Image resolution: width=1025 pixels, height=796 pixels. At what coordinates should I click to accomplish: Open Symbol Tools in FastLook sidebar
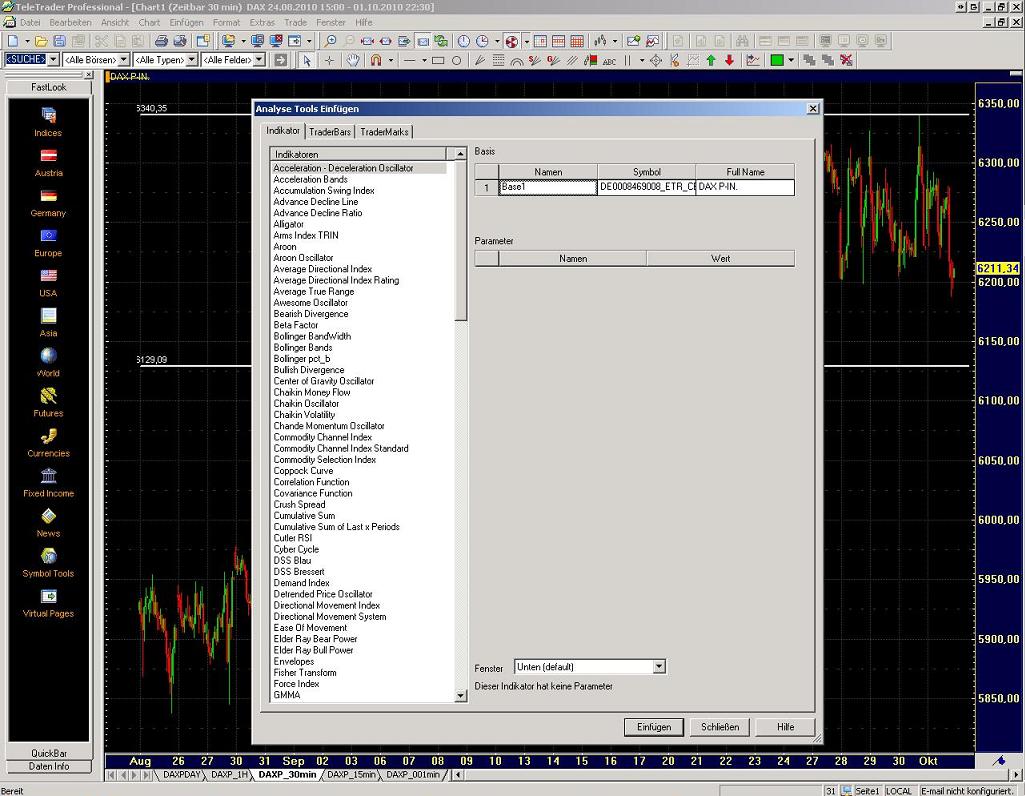click(x=48, y=563)
